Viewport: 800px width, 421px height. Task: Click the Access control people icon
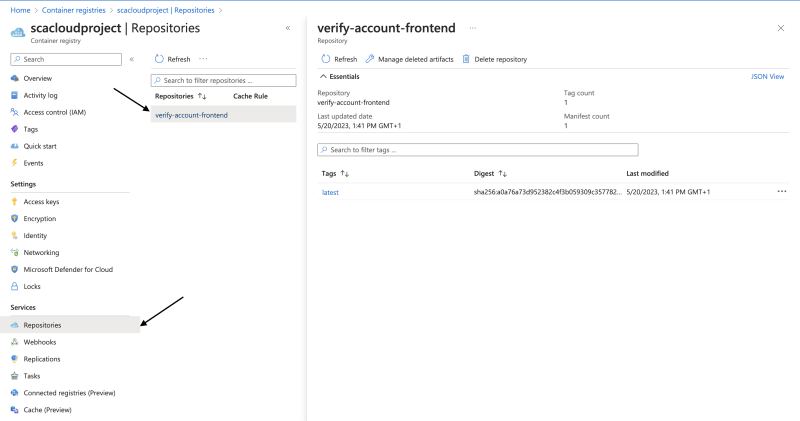pos(14,112)
